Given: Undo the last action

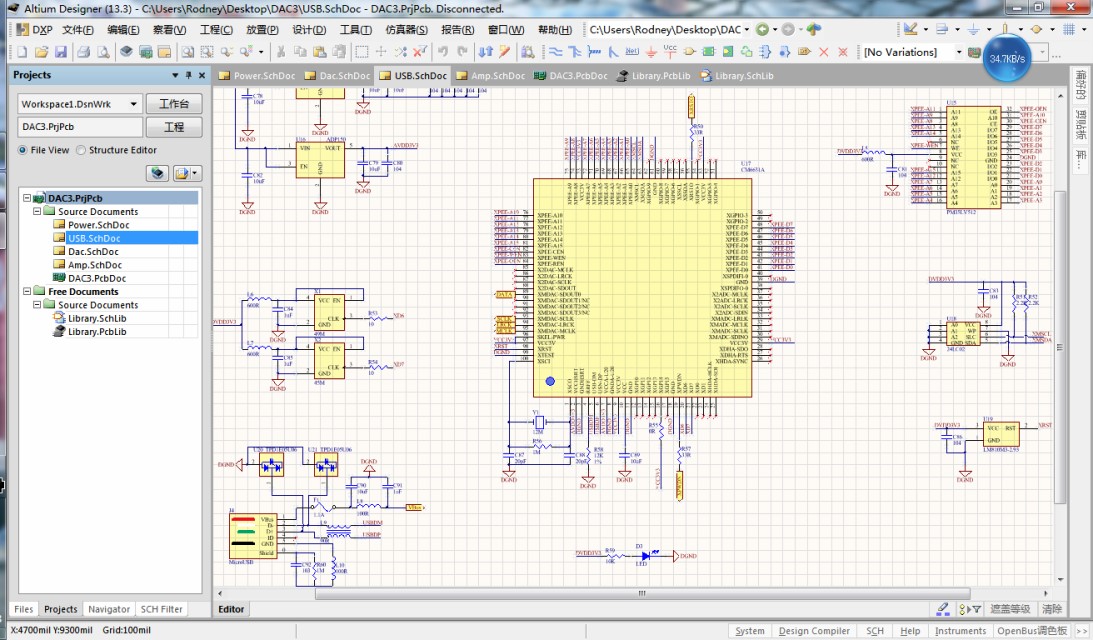Looking at the screenshot, I should [x=443, y=52].
